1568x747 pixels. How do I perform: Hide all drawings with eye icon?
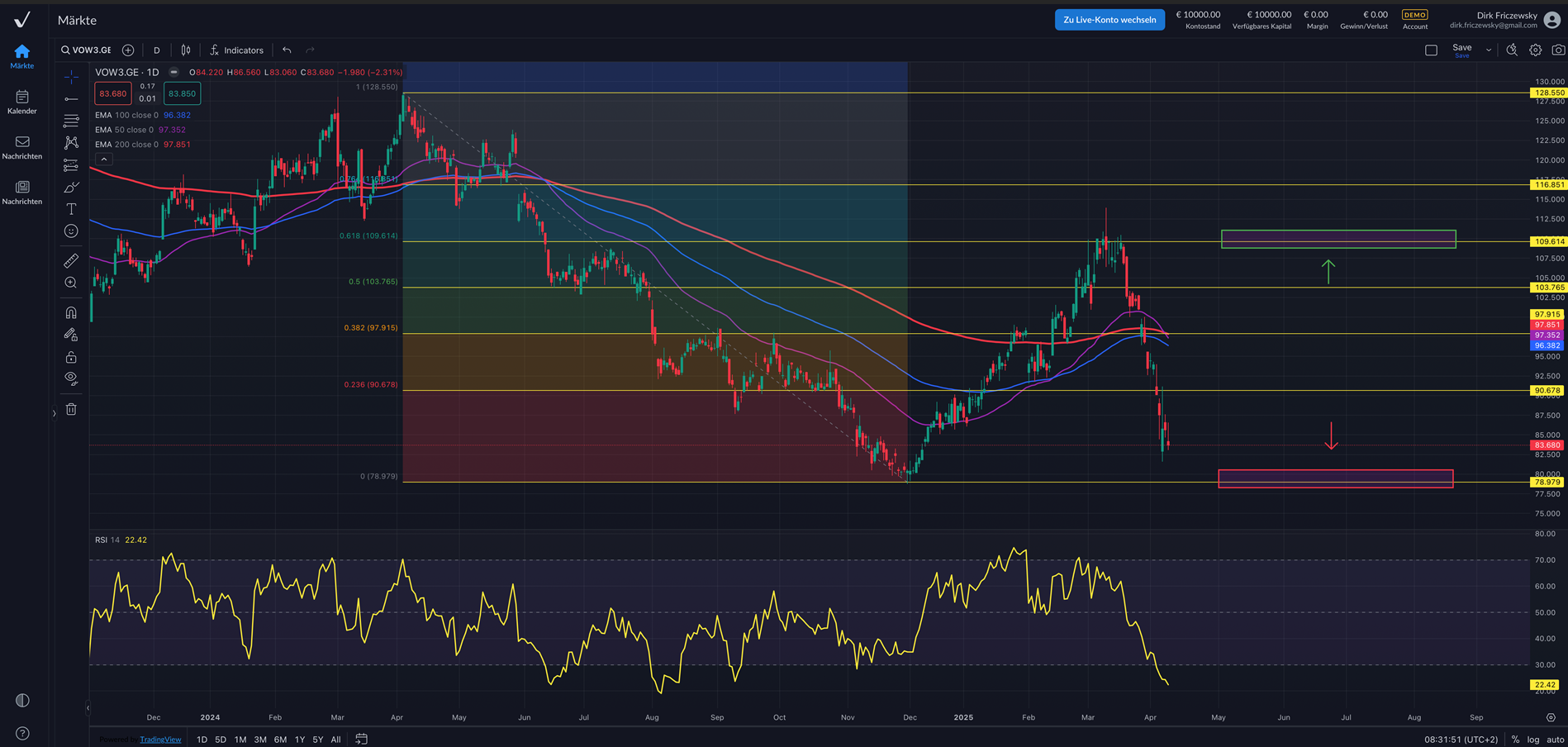71,378
